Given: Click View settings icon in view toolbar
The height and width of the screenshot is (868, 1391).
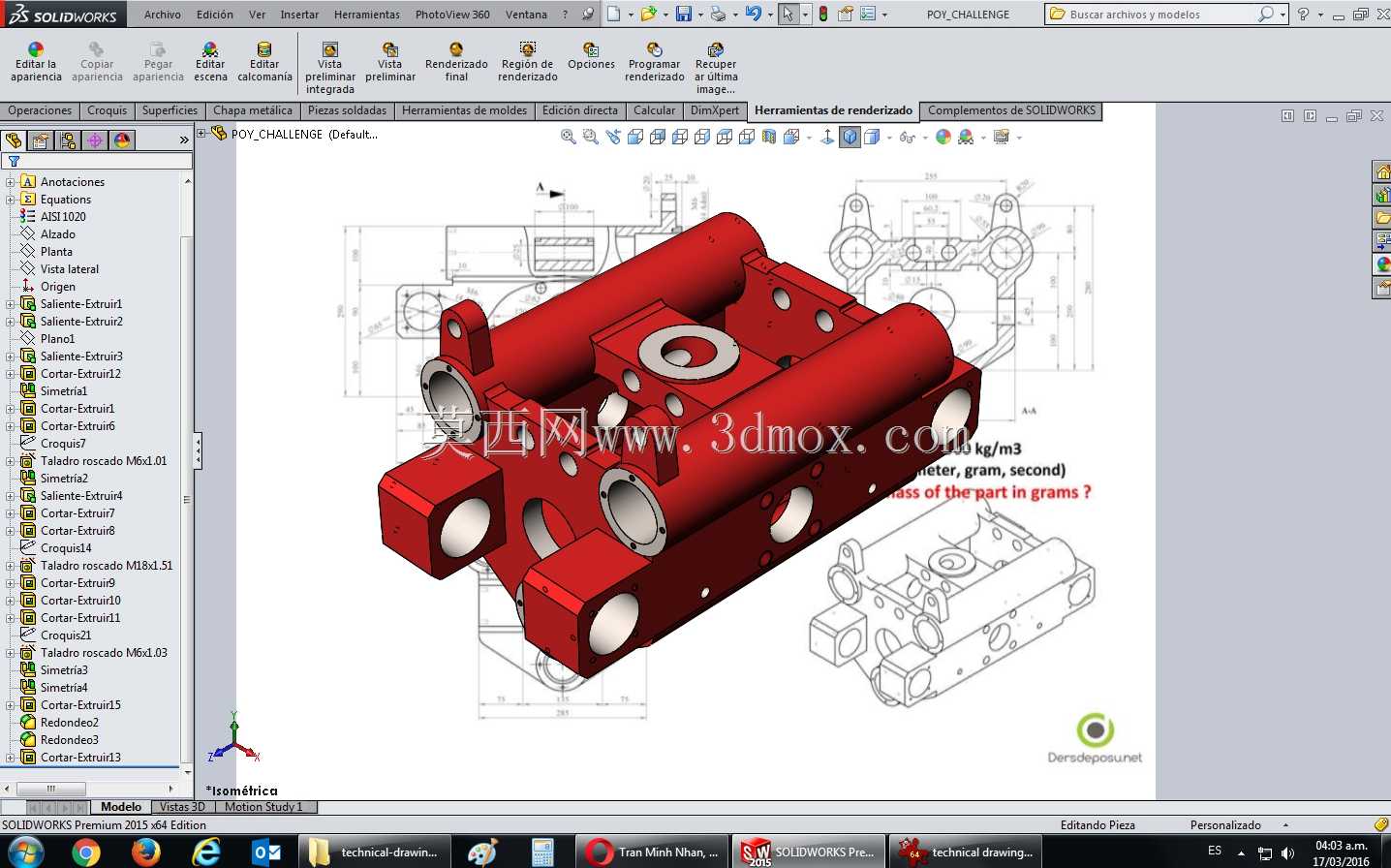Looking at the screenshot, I should [1002, 138].
